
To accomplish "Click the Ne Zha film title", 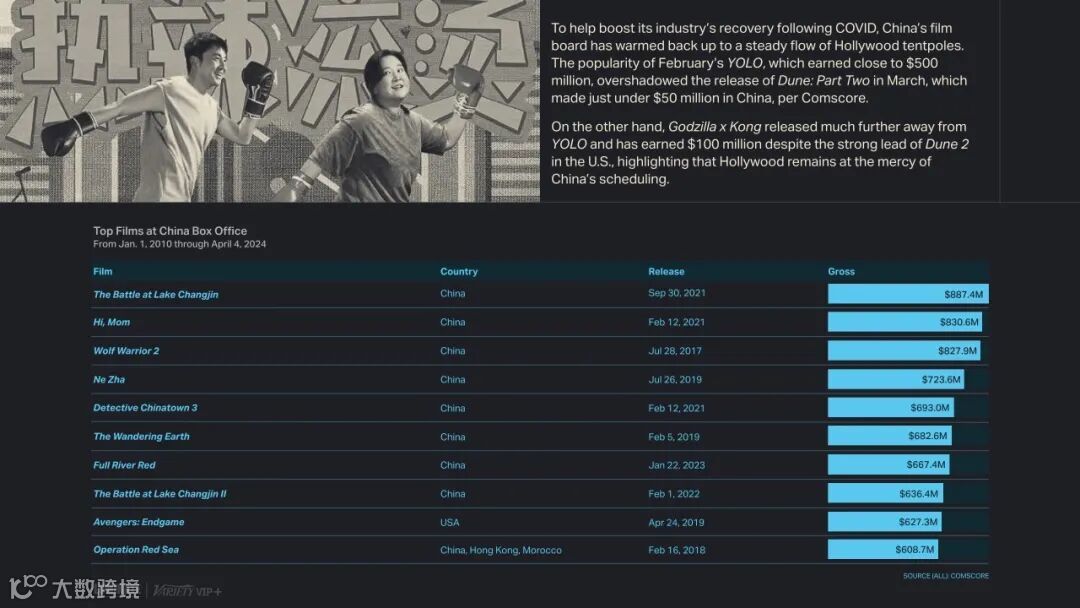I will point(109,380).
